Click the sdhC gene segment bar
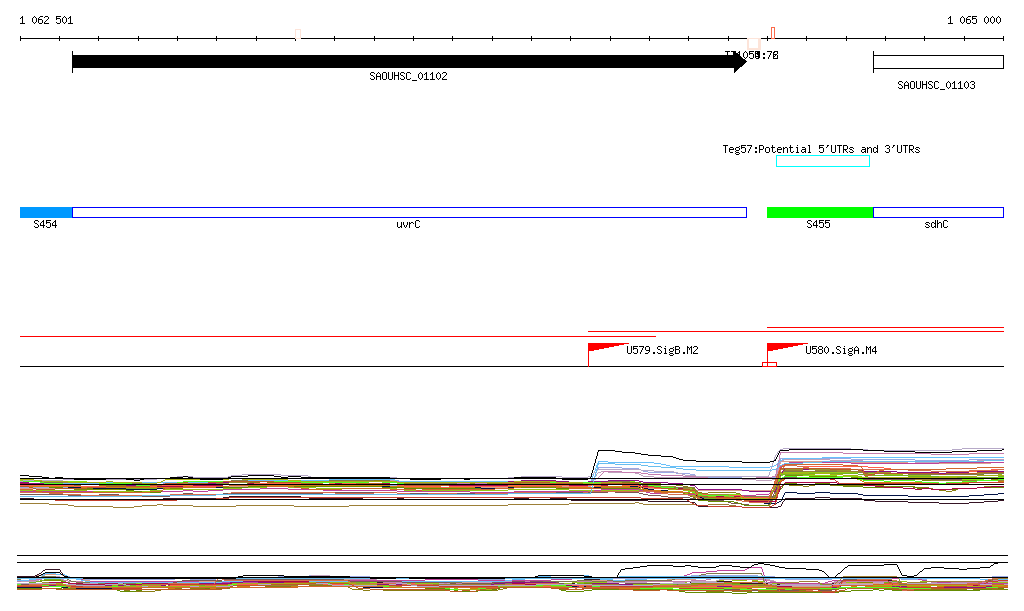This screenshot has width=1024, height=611. 937,212
